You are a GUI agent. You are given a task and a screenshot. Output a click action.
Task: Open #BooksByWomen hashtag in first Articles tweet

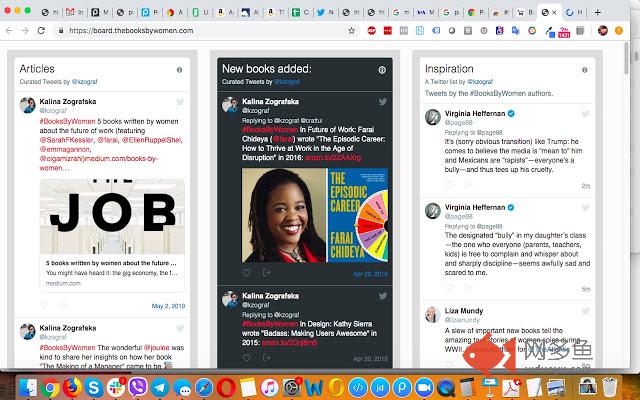(x=67, y=121)
